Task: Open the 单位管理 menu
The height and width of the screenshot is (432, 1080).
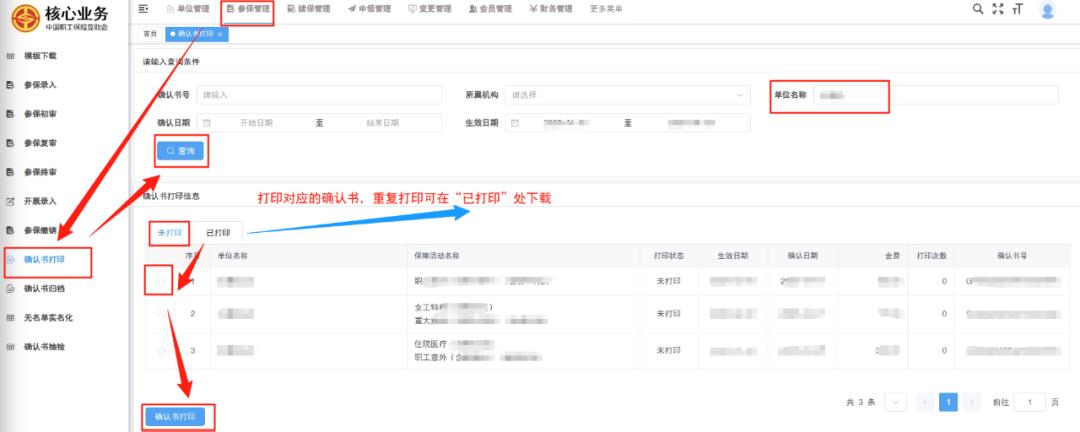Action: 188,9
